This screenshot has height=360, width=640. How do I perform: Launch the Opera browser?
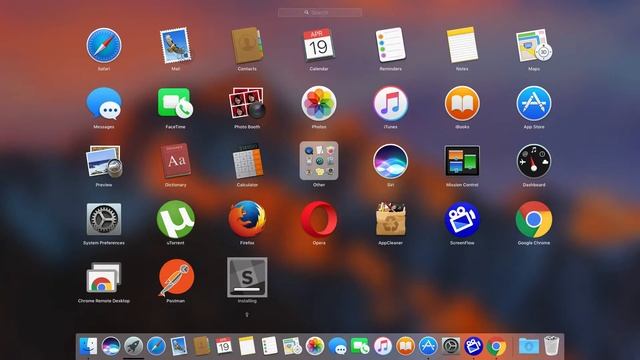click(x=319, y=219)
